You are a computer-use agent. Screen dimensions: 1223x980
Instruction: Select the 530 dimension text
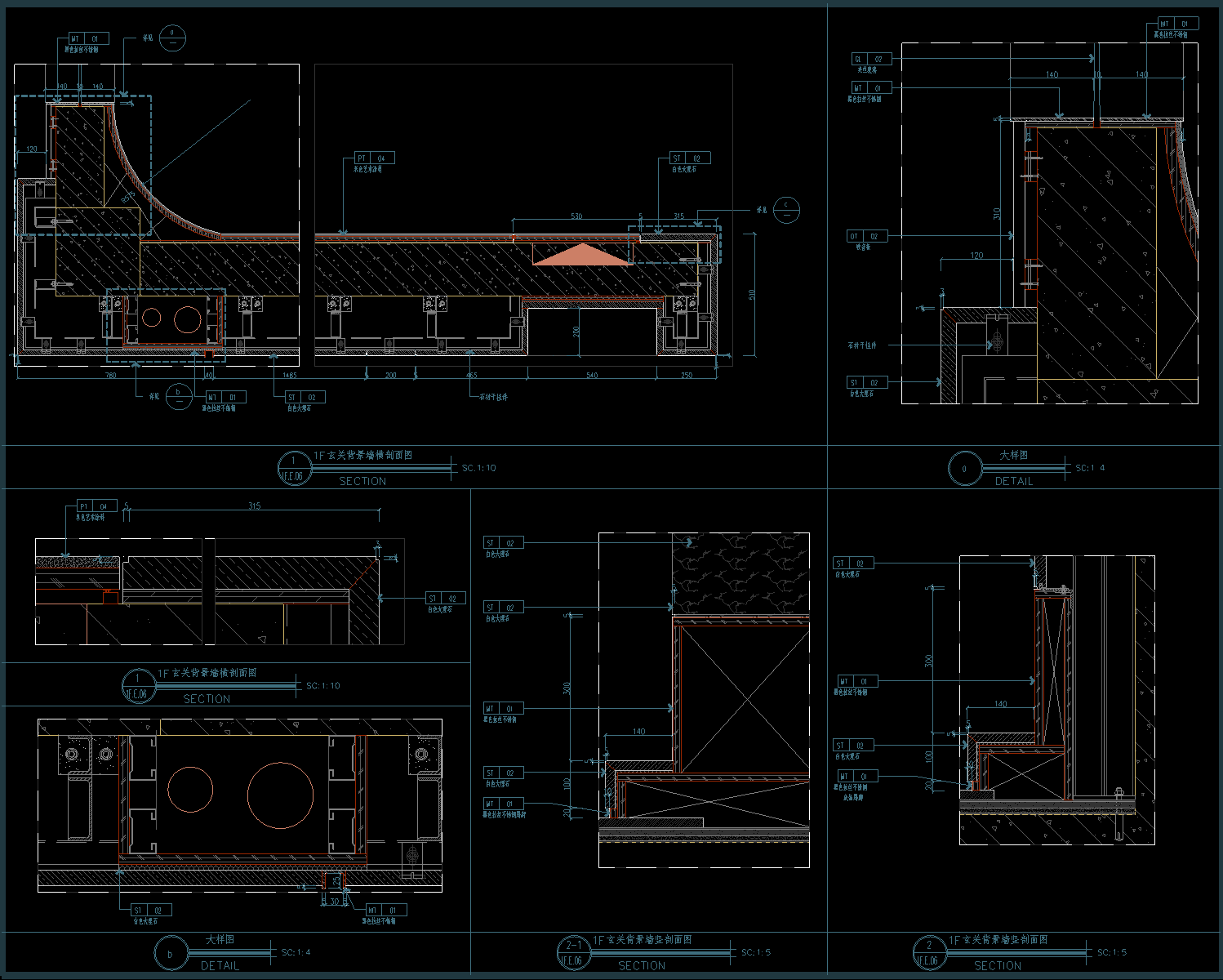coord(576,216)
